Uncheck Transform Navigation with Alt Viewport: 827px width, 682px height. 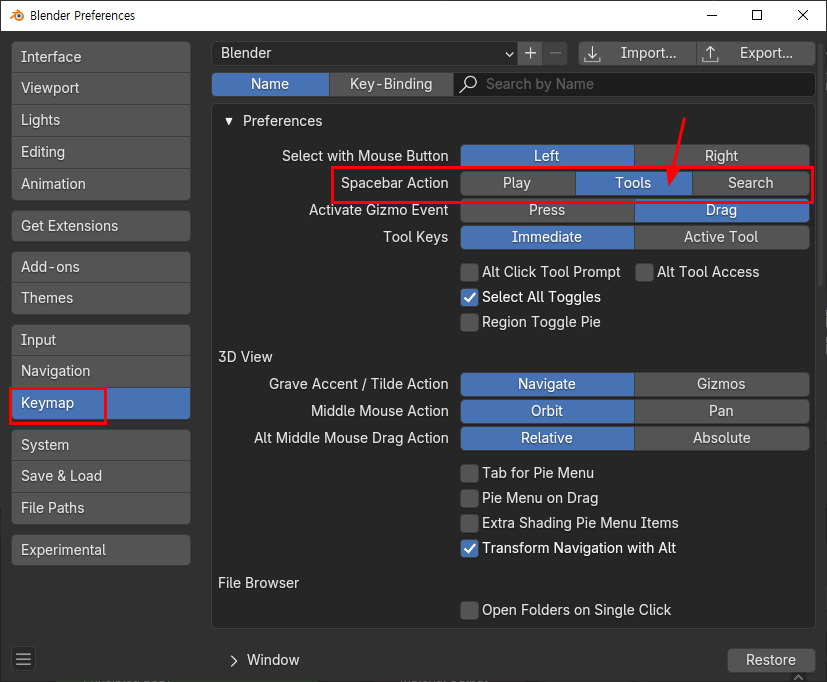point(469,548)
